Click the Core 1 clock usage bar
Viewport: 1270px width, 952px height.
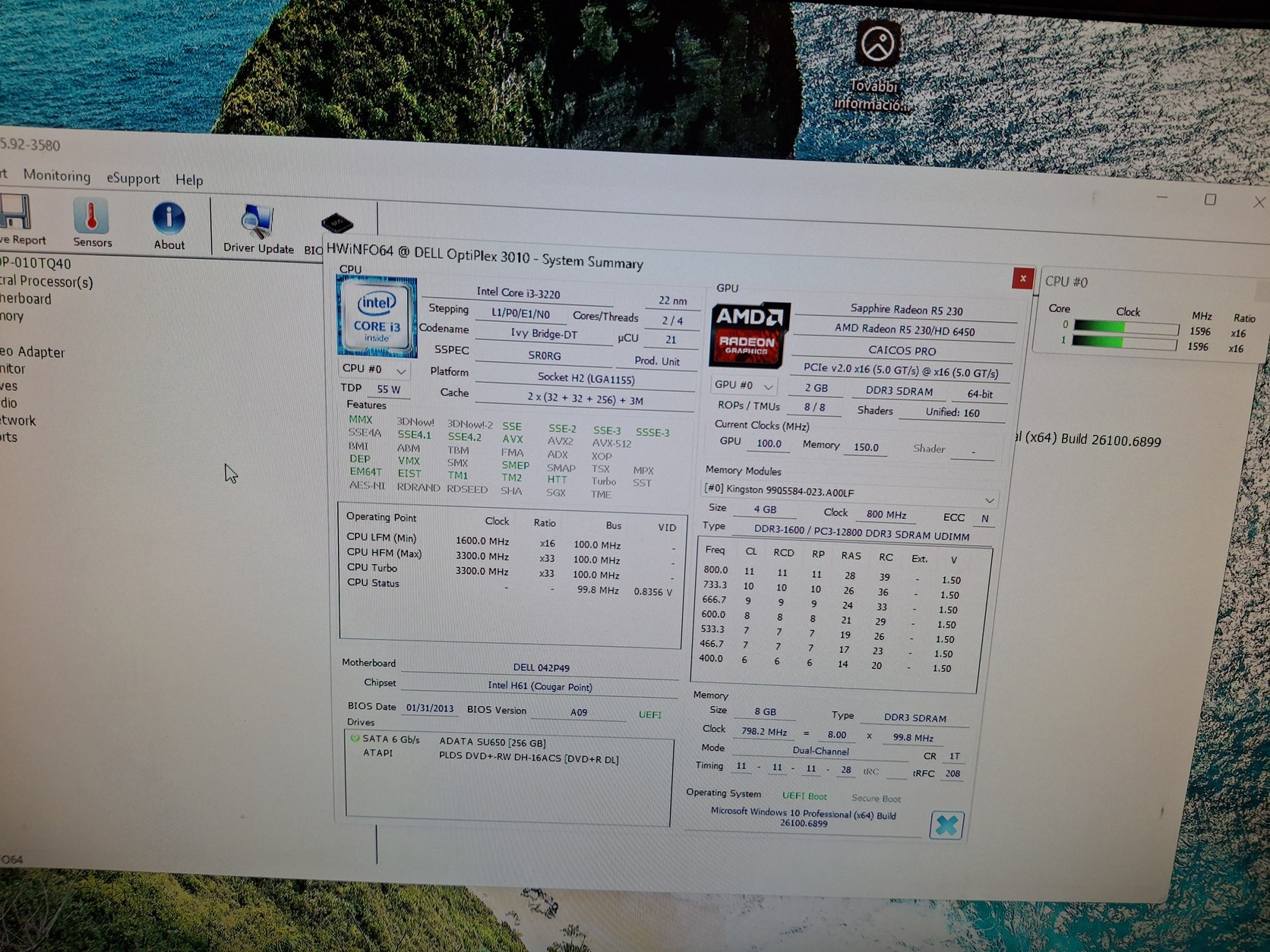click(x=1125, y=343)
